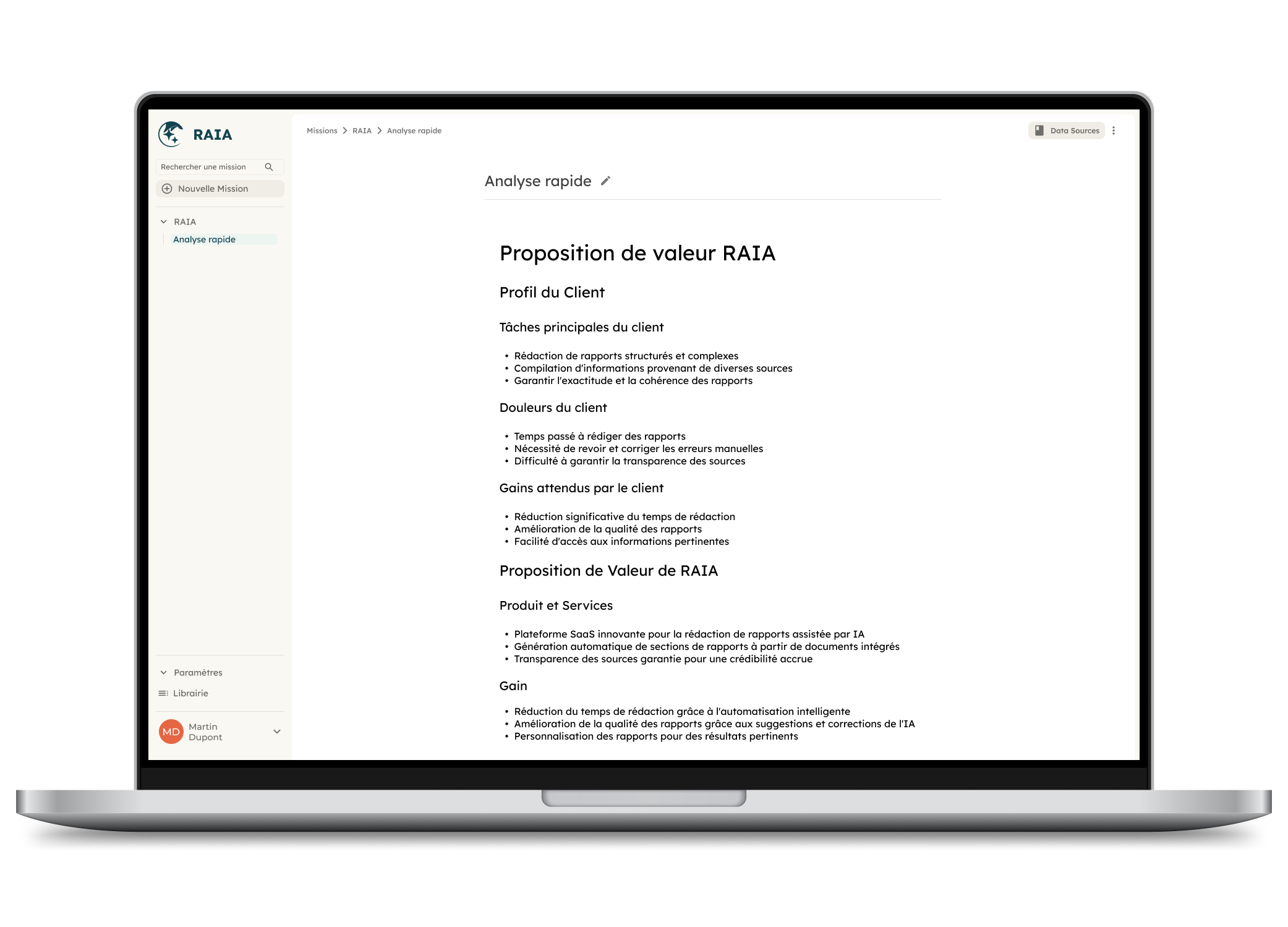Screen dimensions: 1288x927
Task: Click the plus icon for Nouvelle Mission
Action: pyautogui.click(x=167, y=189)
